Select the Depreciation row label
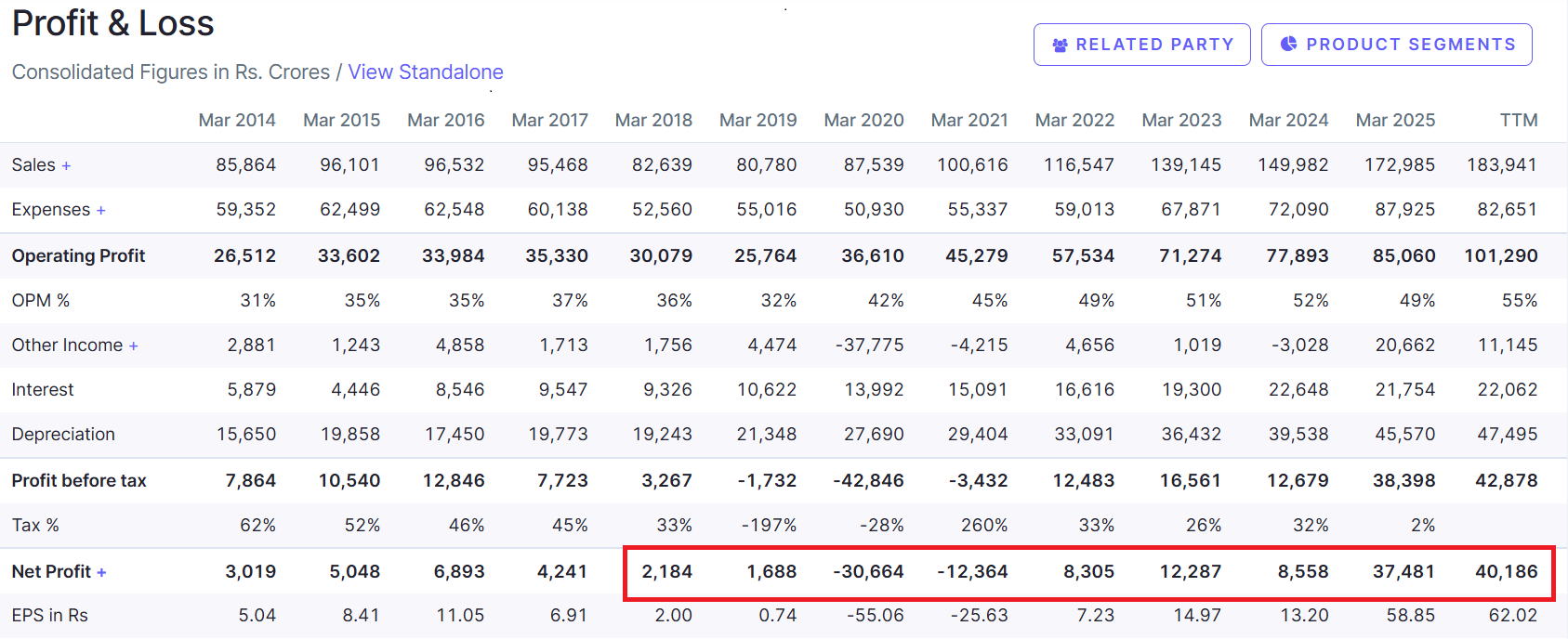 point(63,435)
